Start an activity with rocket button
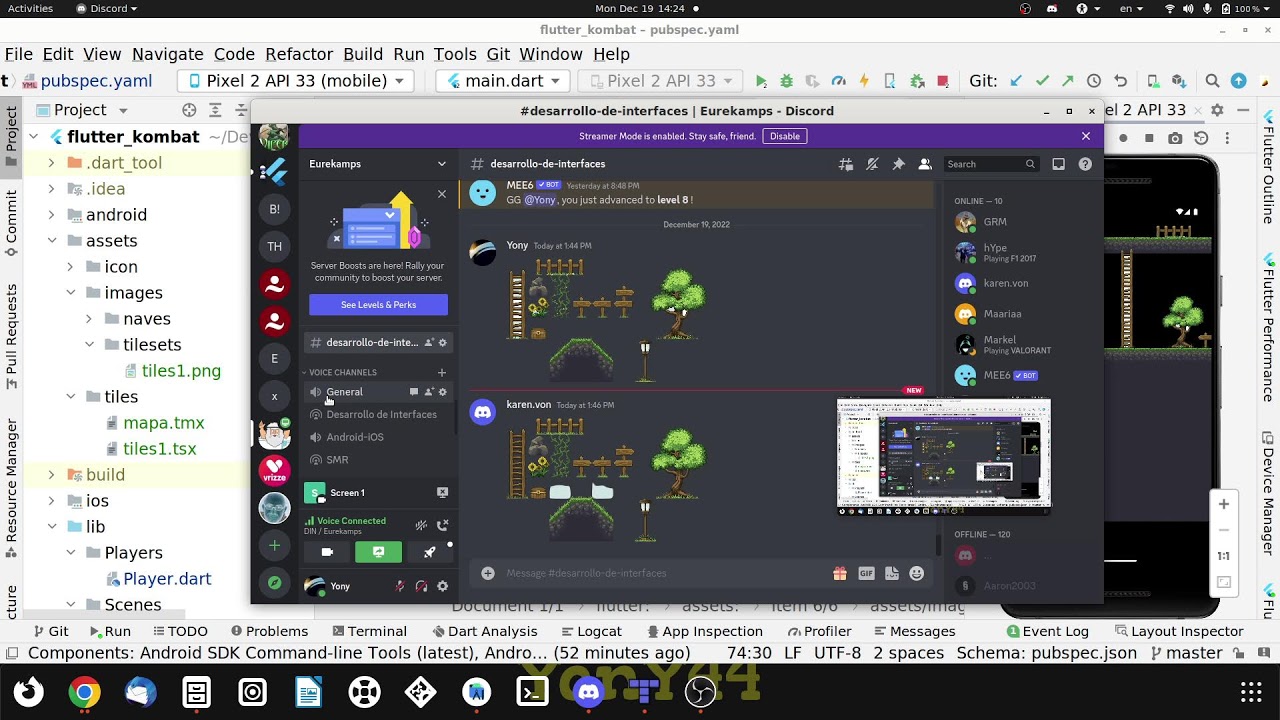 point(429,552)
